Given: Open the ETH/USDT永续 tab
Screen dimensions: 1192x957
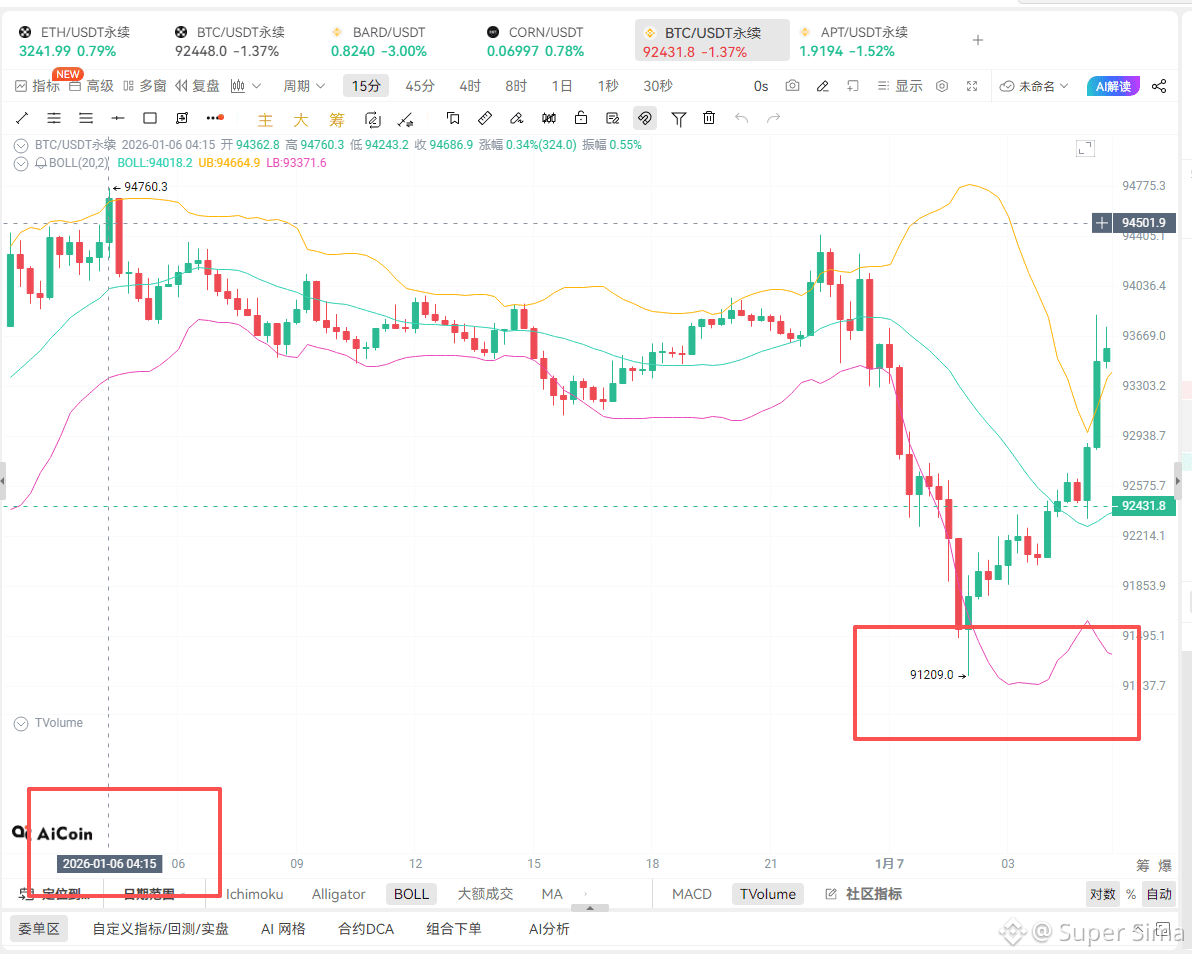Looking at the screenshot, I should [74, 42].
